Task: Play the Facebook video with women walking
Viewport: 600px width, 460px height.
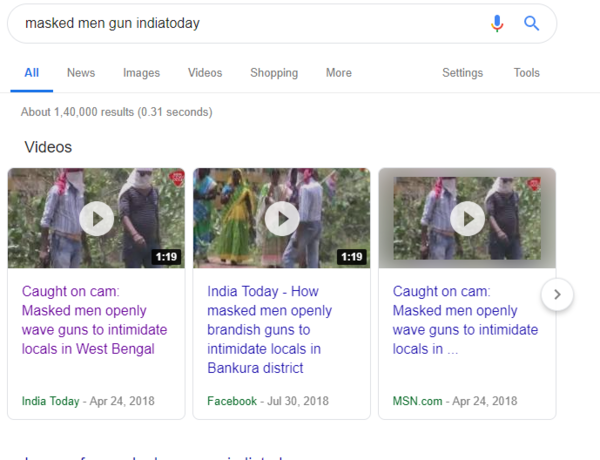Action: point(281,218)
